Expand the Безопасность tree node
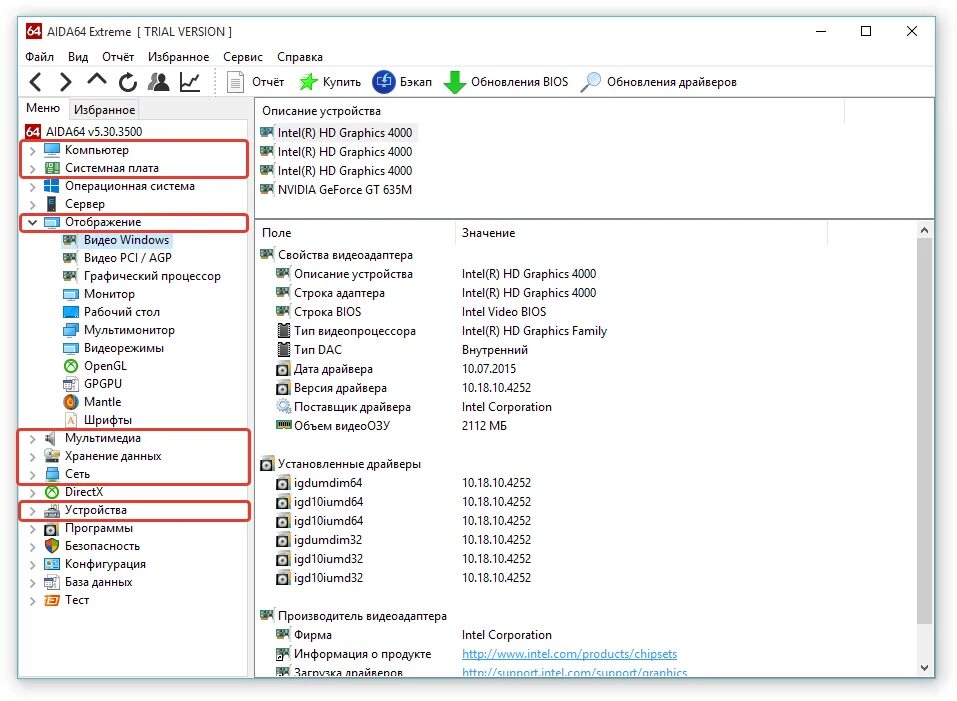The image size is (957, 701). click(32, 547)
